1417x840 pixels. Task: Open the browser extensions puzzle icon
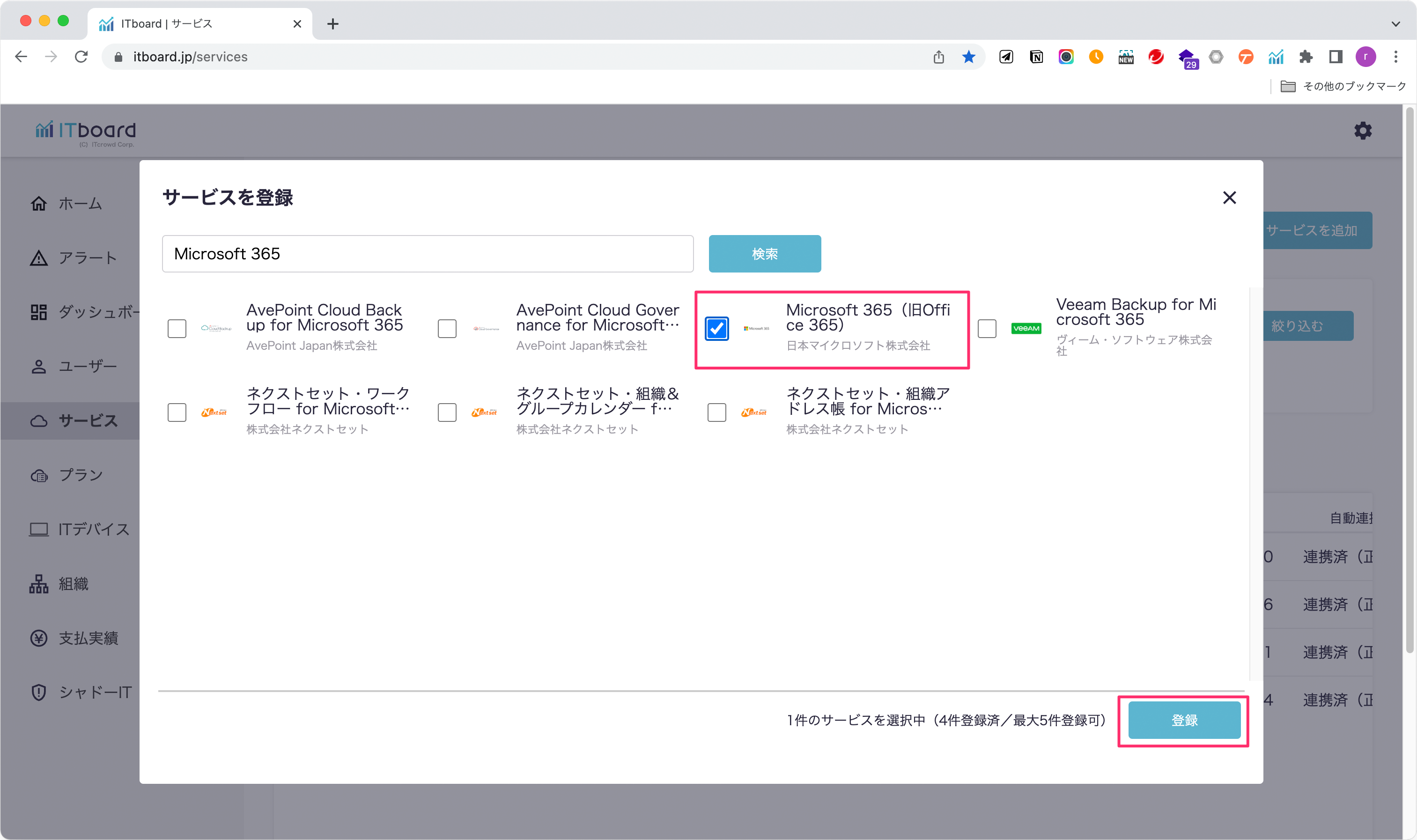1306,57
